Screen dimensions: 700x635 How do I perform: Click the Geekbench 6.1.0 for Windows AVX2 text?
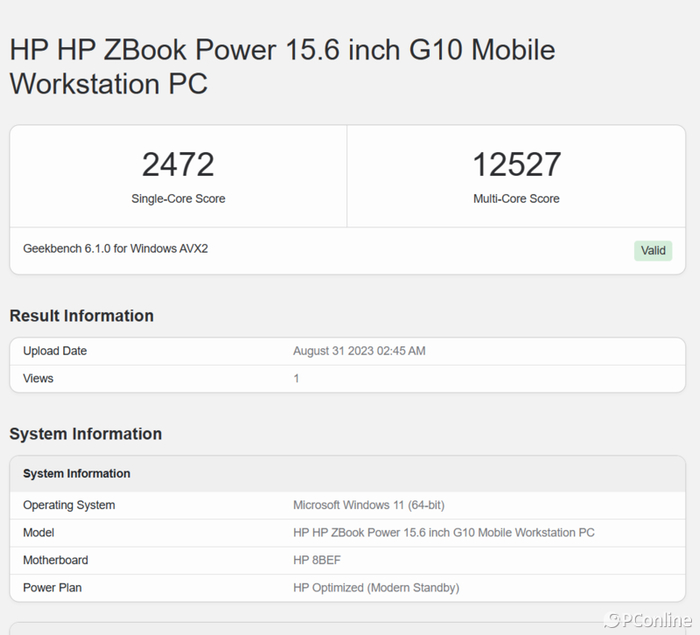116,249
